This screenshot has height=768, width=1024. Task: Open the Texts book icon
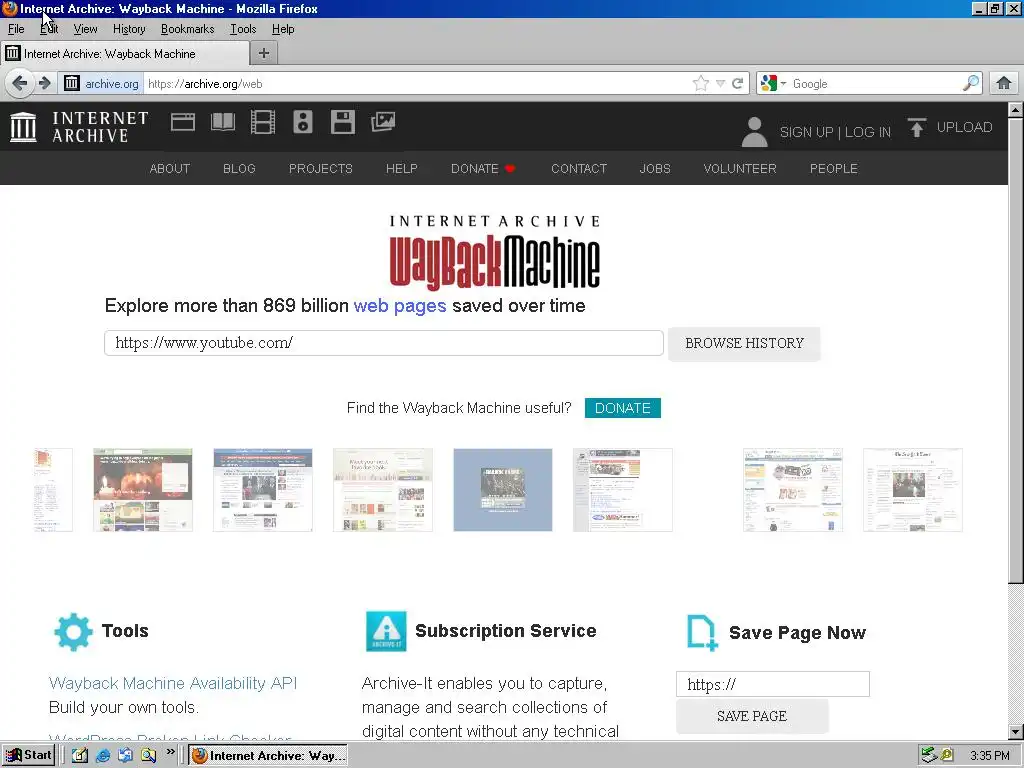(223, 122)
